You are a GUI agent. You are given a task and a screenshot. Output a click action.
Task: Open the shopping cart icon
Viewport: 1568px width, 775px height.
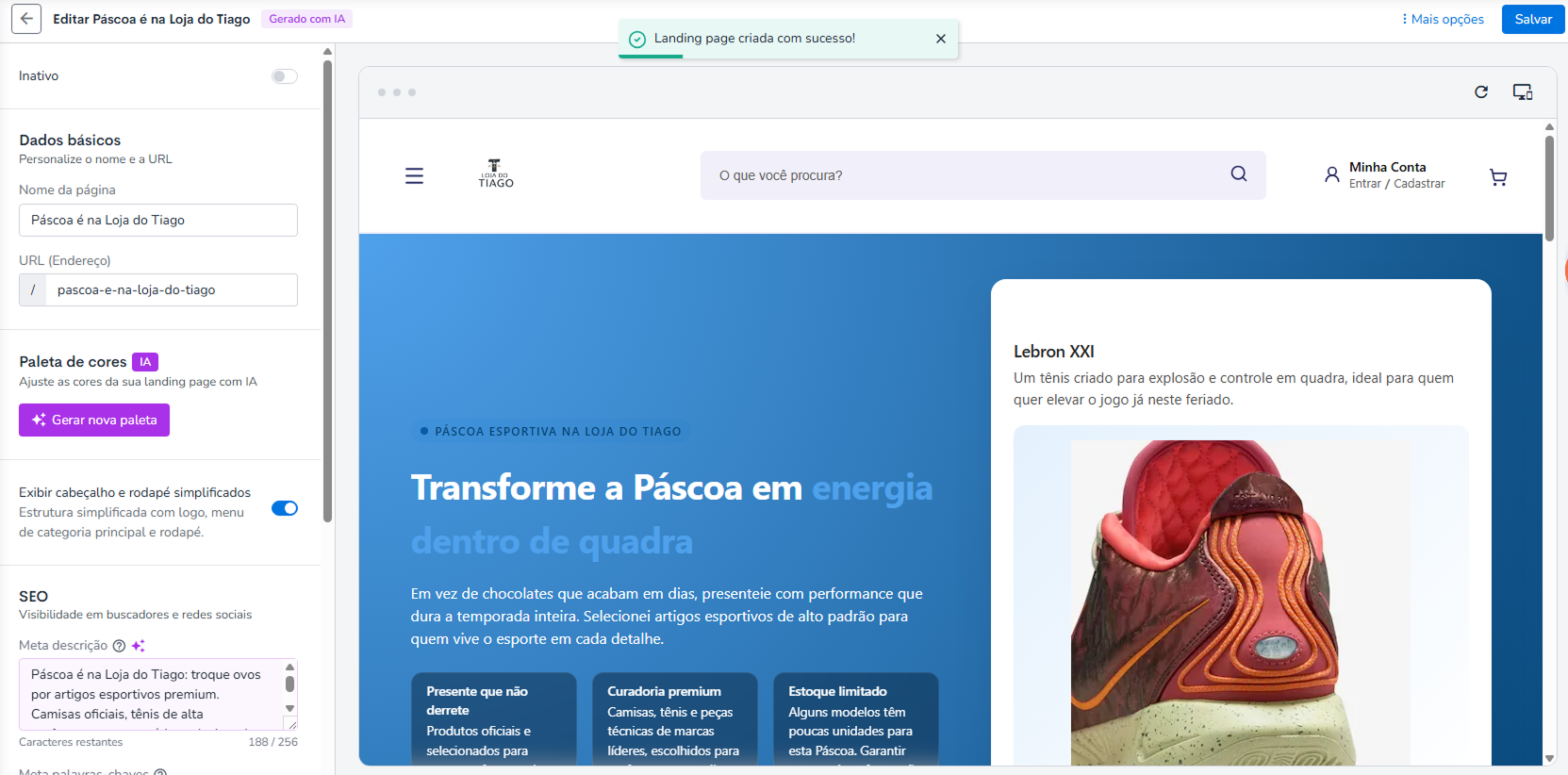pyautogui.click(x=1498, y=177)
